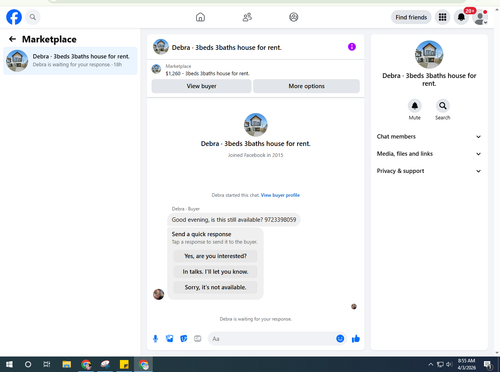
Task: Click the Facebook search magnifier icon
Action: [x=33, y=17]
